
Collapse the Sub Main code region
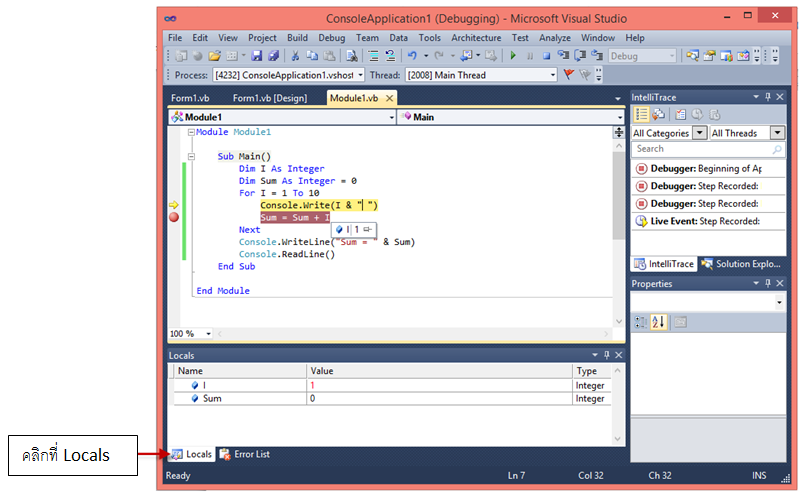[191, 156]
